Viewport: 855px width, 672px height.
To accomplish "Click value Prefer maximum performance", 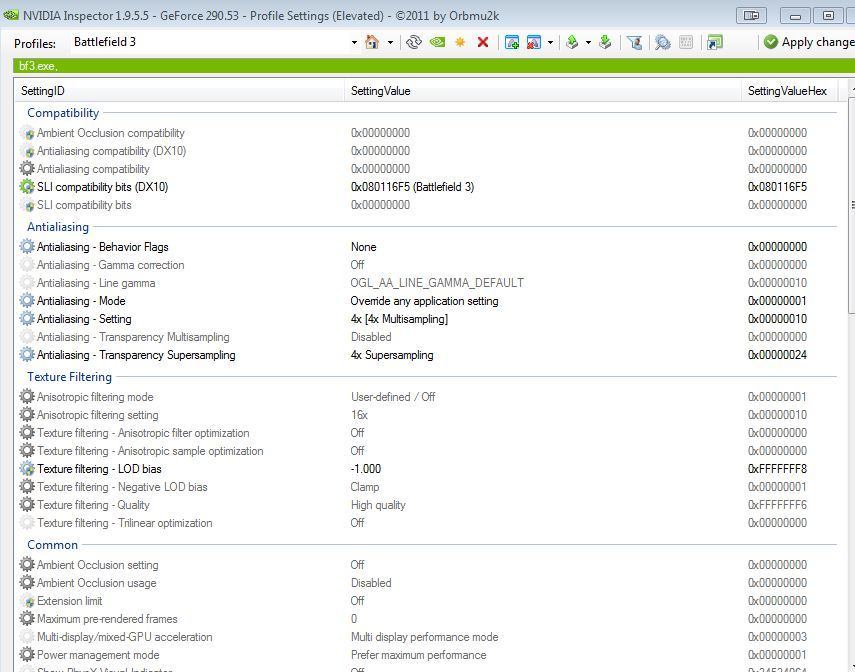I will coord(418,655).
